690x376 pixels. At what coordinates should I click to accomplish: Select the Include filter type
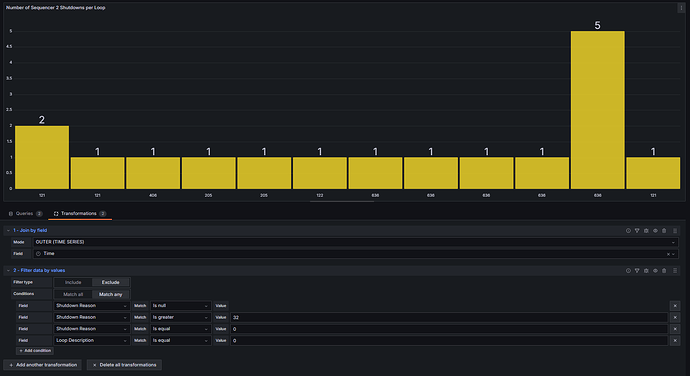coord(73,283)
